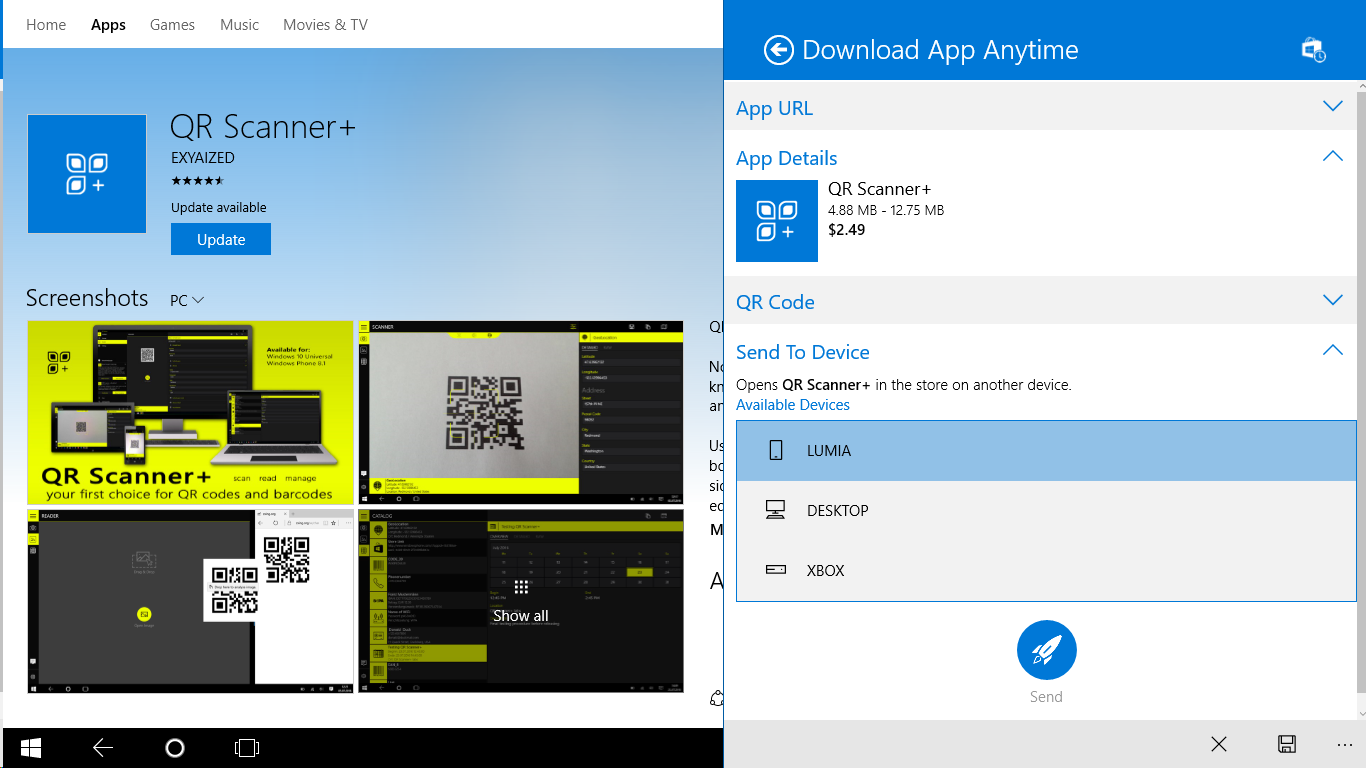The width and height of the screenshot is (1366, 768).
Task: Open the download history icon in header
Action: 1313,50
